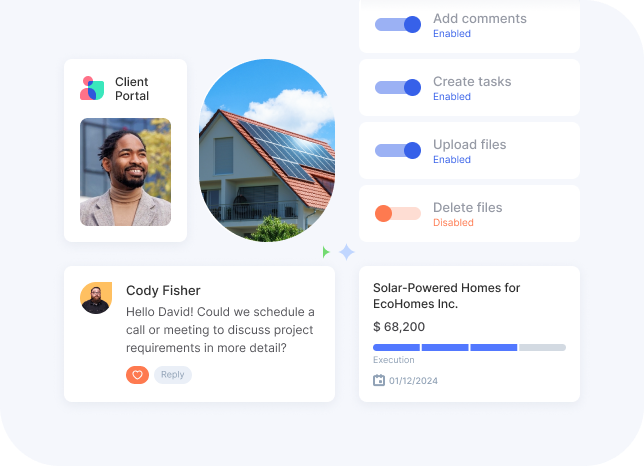The image size is (644, 466).
Task: Click the gray unfilled progress segment
Action: tap(543, 347)
